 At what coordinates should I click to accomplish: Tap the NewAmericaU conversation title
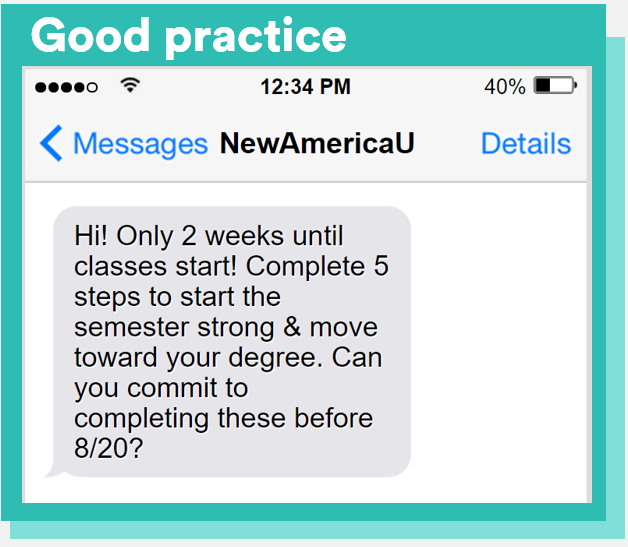click(317, 144)
